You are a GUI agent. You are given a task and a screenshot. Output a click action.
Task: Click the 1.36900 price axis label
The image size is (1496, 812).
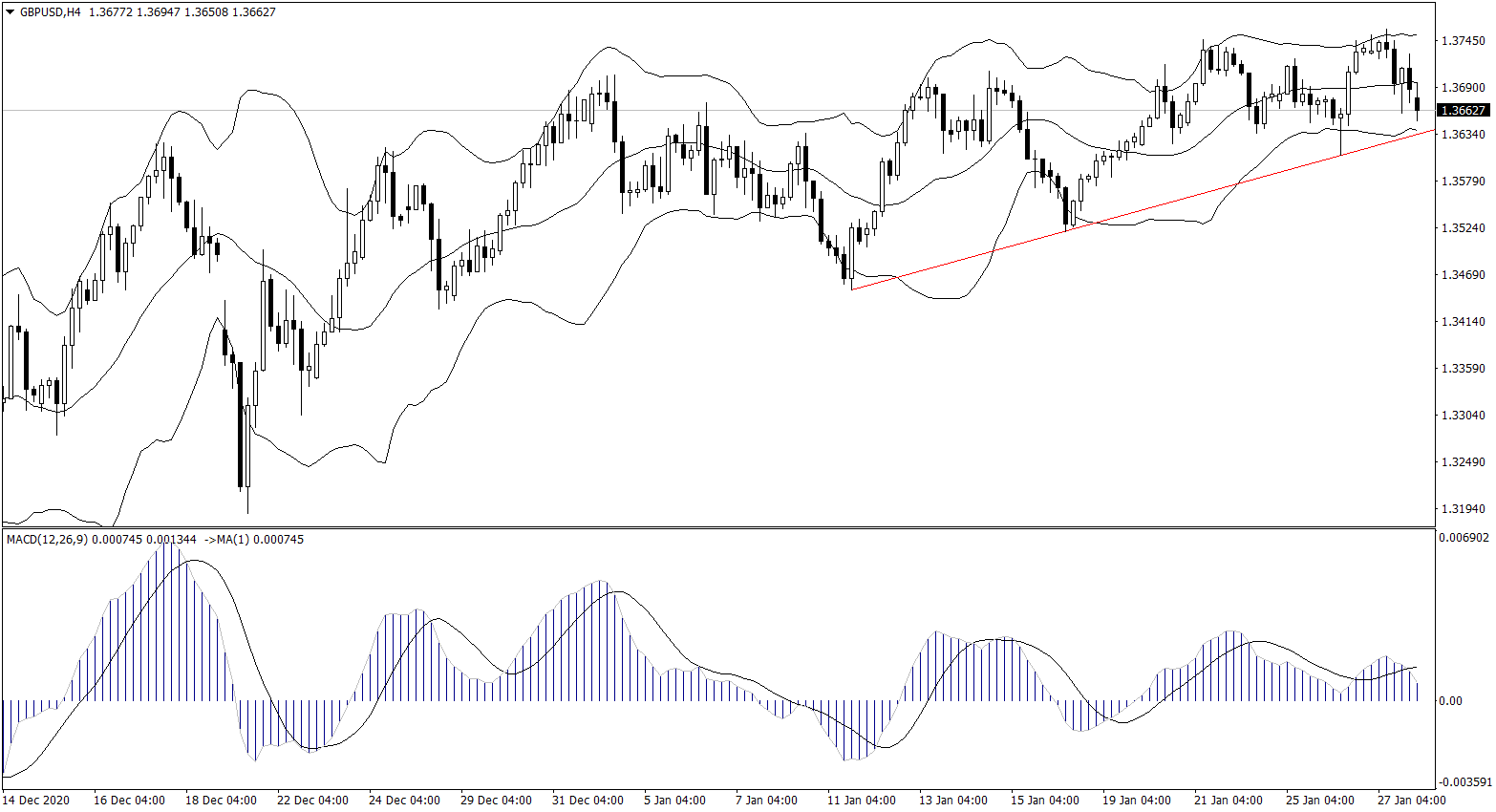(1462, 88)
